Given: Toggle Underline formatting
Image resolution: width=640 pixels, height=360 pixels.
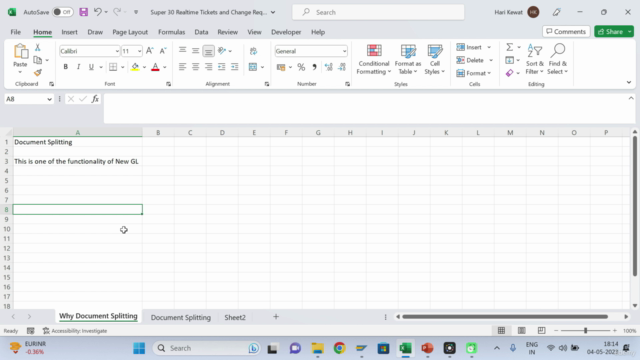Looking at the screenshot, I should [91, 67].
